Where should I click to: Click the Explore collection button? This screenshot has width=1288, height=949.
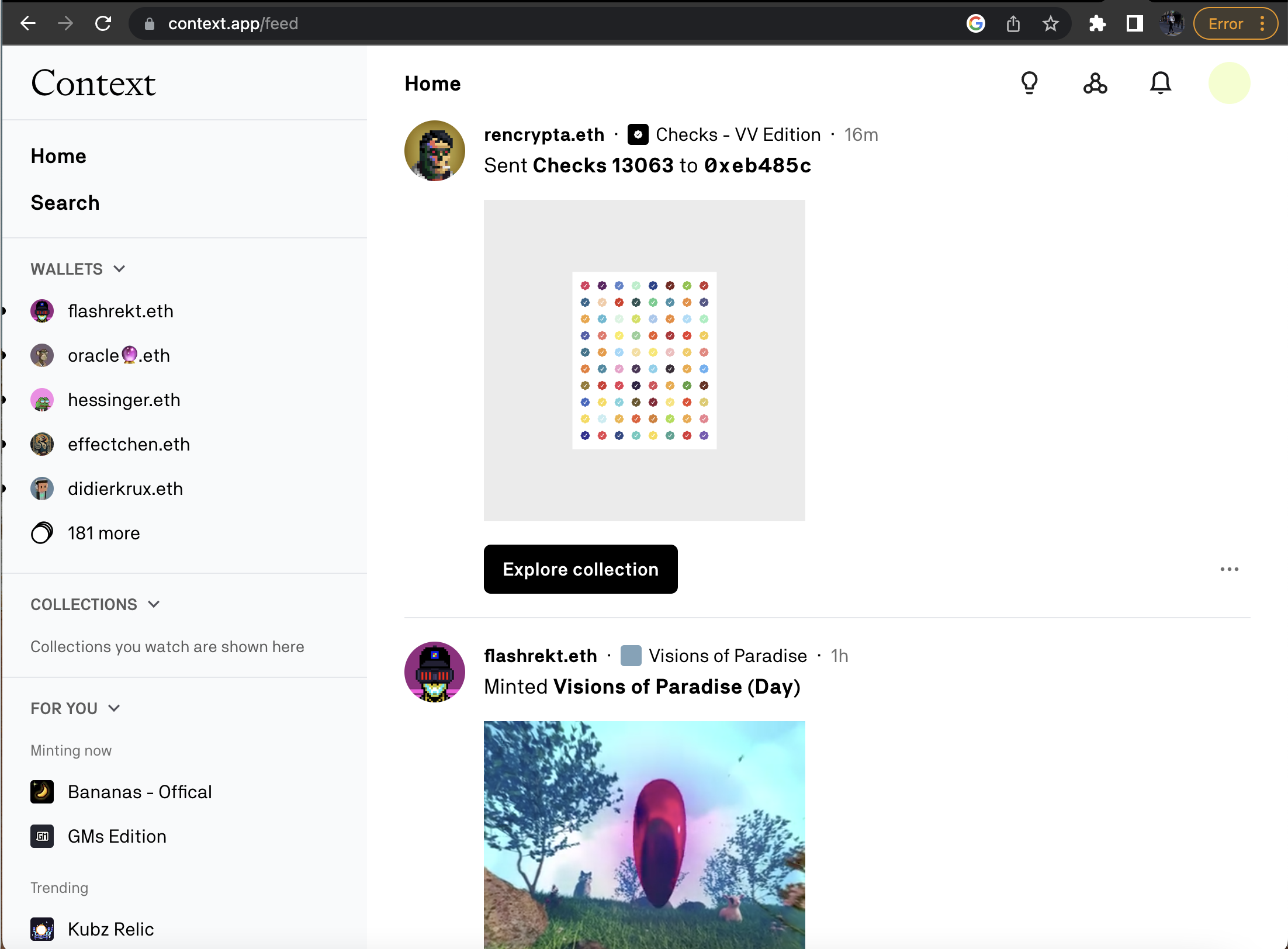pyautogui.click(x=580, y=569)
